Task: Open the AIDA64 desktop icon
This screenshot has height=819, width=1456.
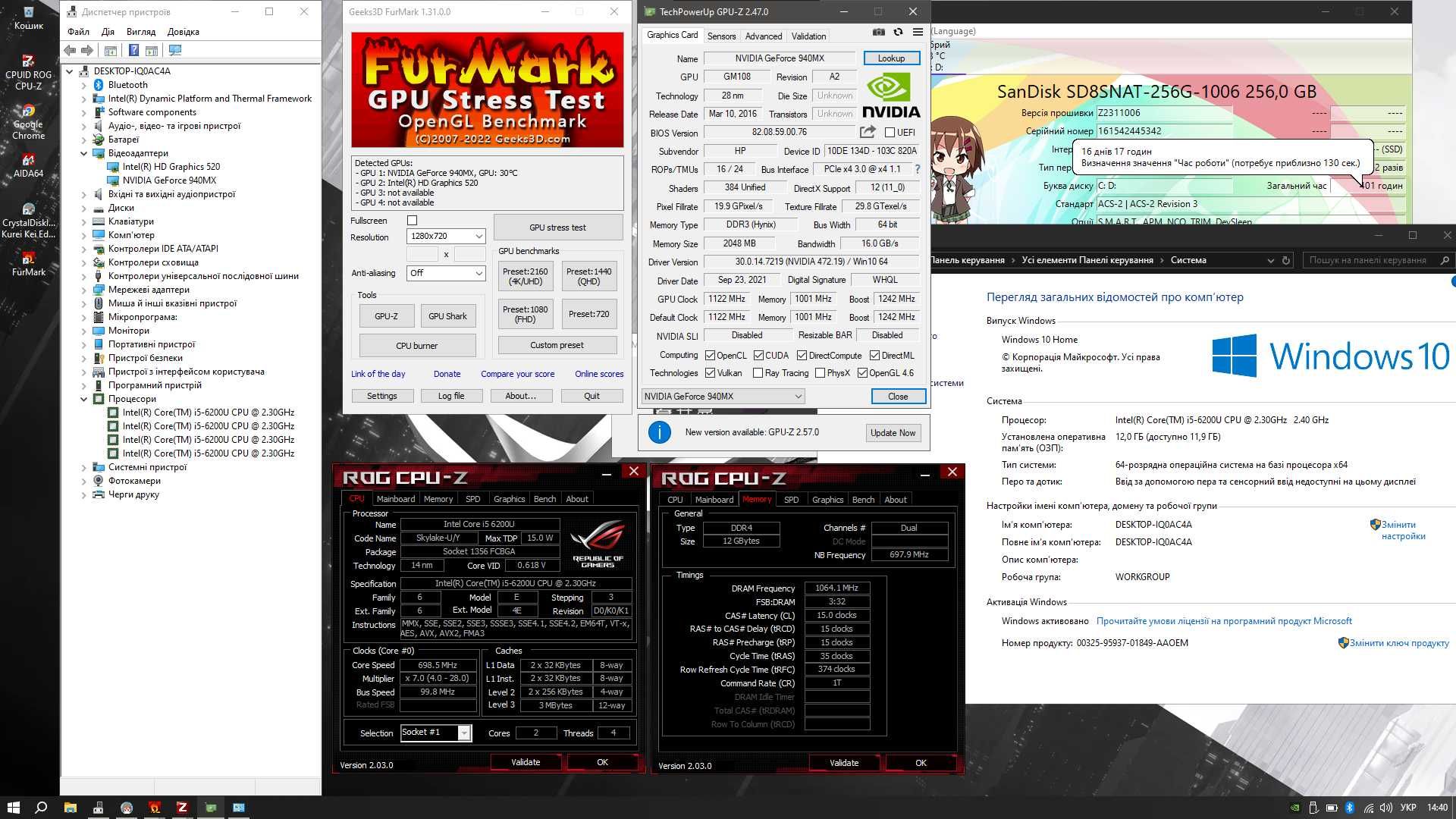Action: [28, 165]
